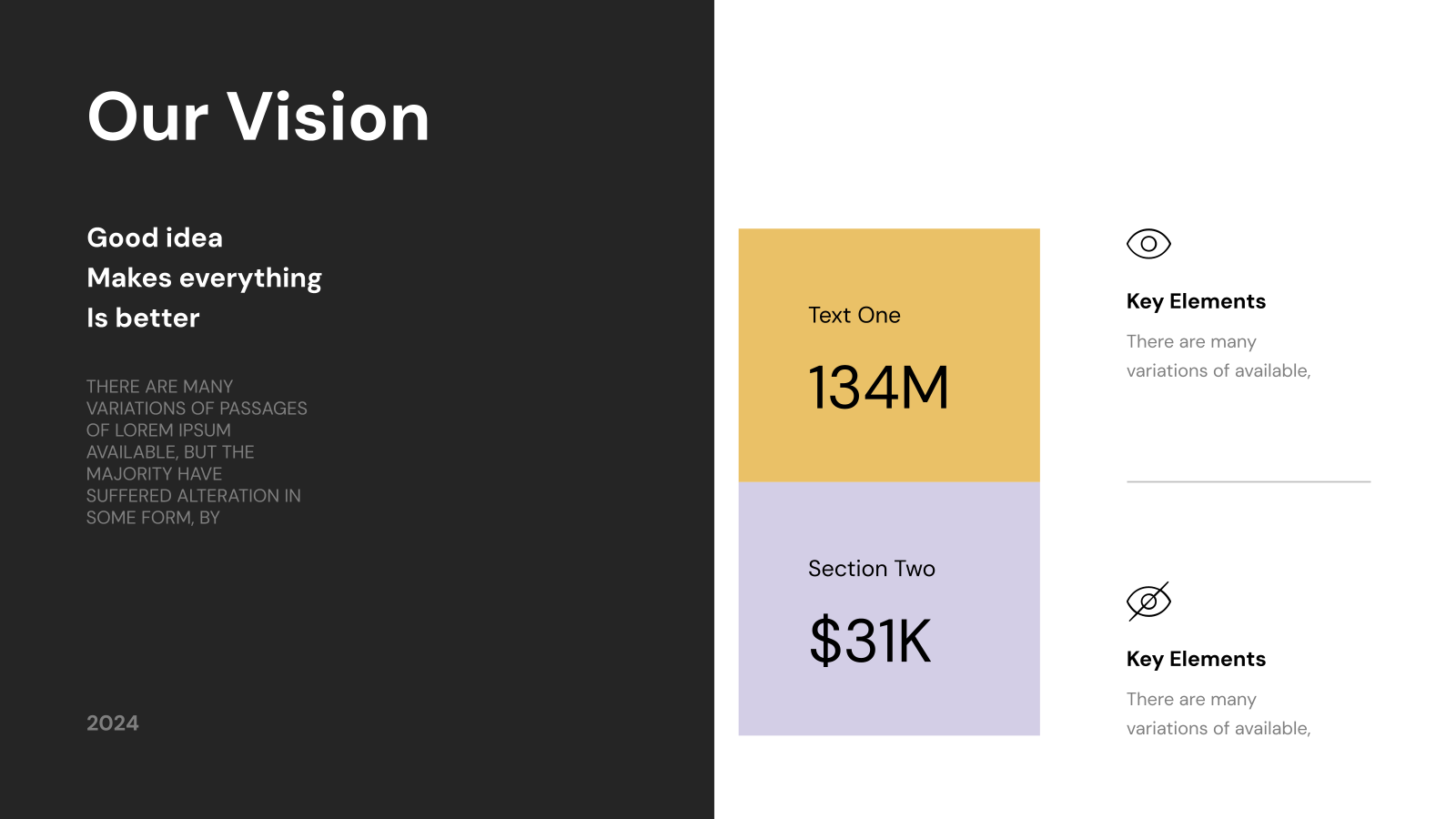Select the 134M figure
The height and width of the screenshot is (819, 1456).
pos(879,388)
